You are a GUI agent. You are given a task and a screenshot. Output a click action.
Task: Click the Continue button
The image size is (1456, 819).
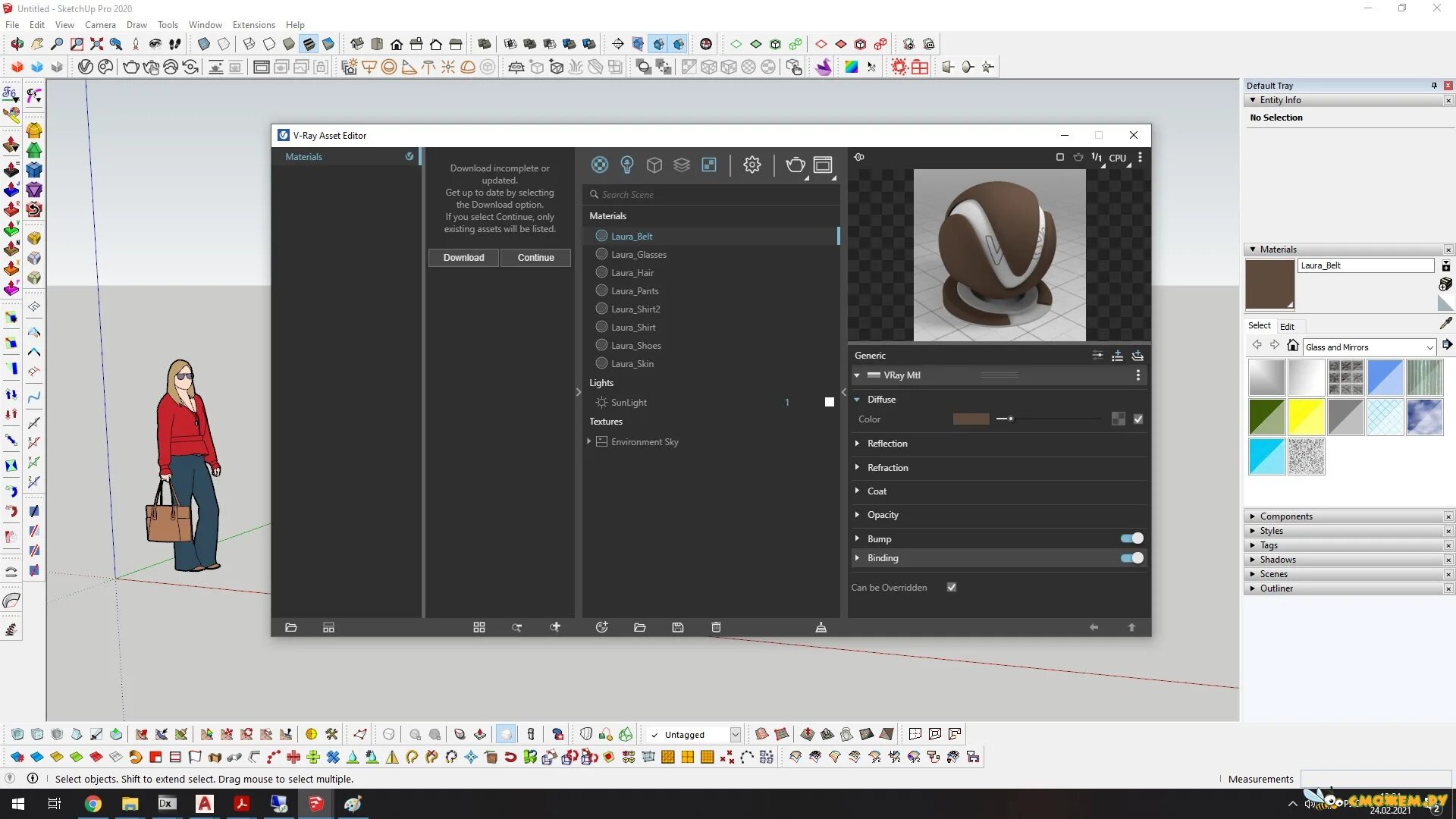(535, 257)
